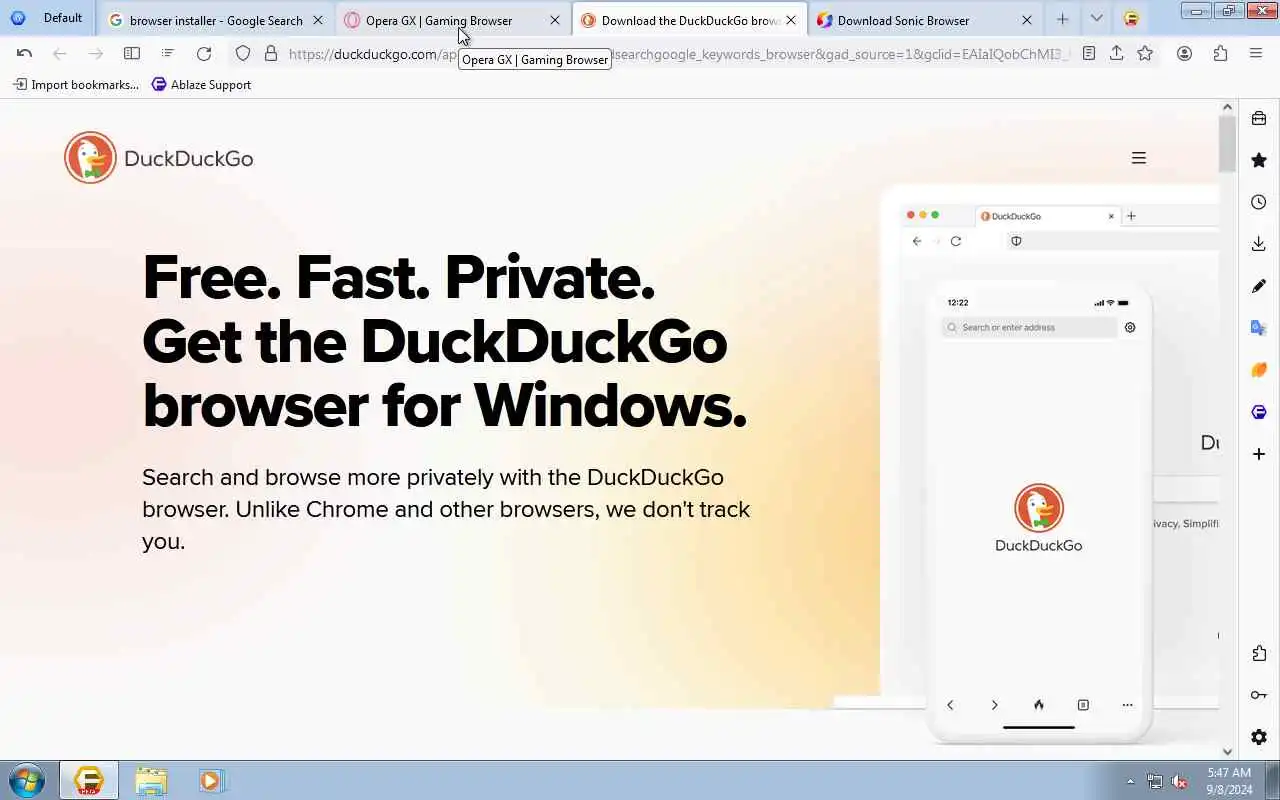Open media player icon in taskbar
Screen dimensions: 1280x800
coord(211,780)
